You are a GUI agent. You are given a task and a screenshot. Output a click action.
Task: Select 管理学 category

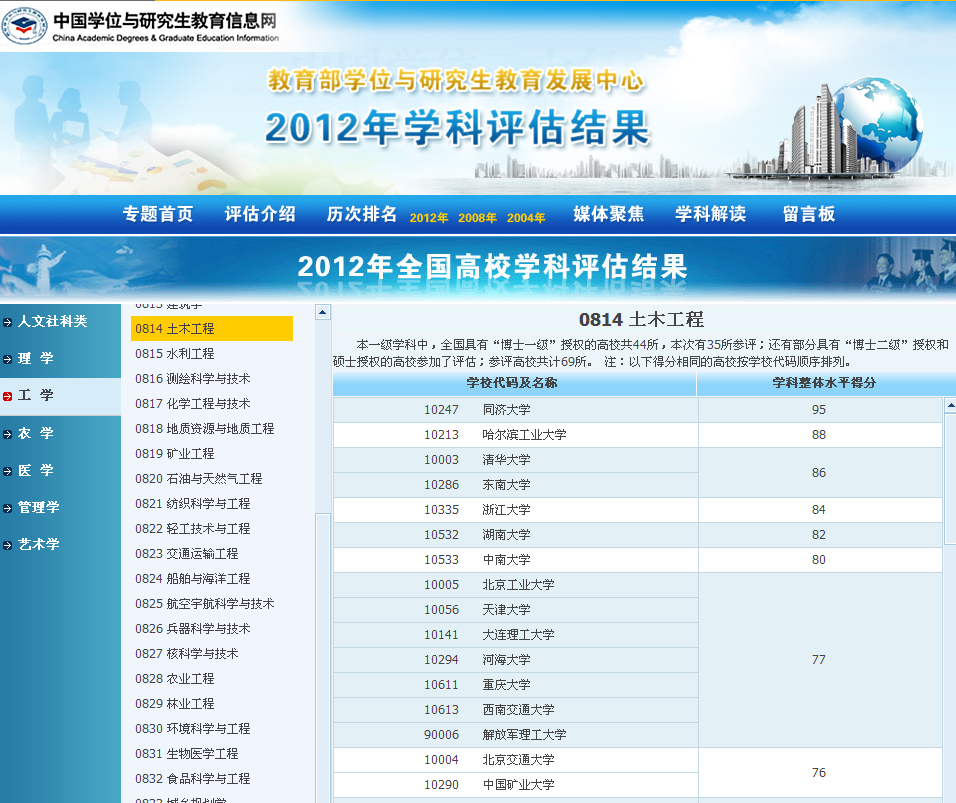39,507
